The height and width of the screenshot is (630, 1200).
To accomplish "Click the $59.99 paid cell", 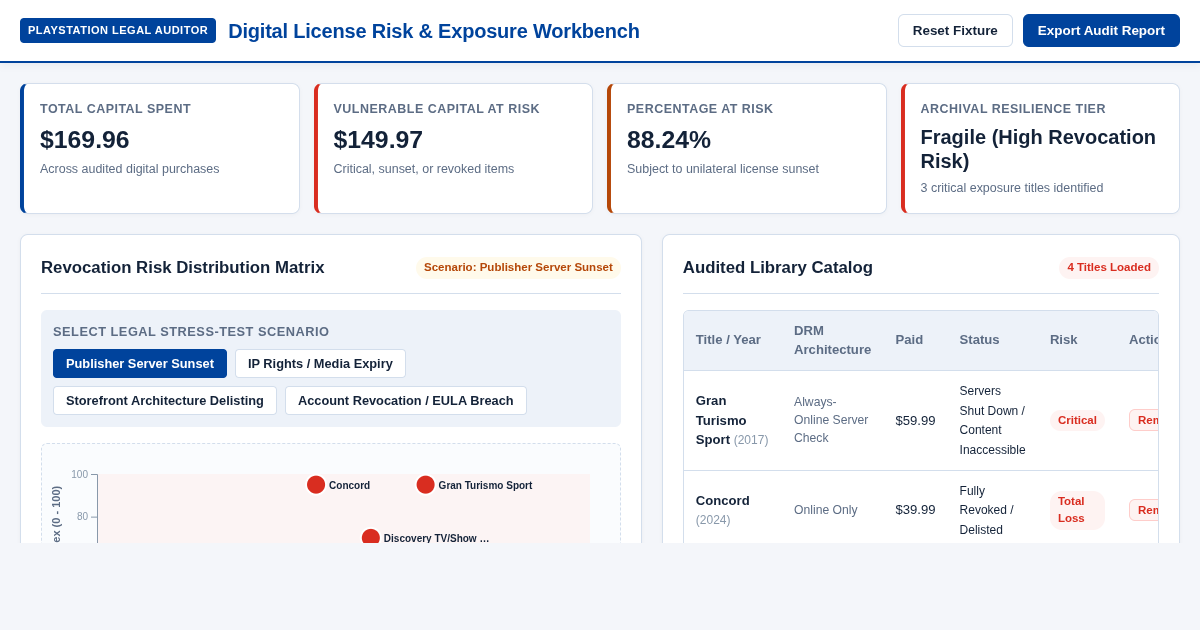I will click(915, 421).
